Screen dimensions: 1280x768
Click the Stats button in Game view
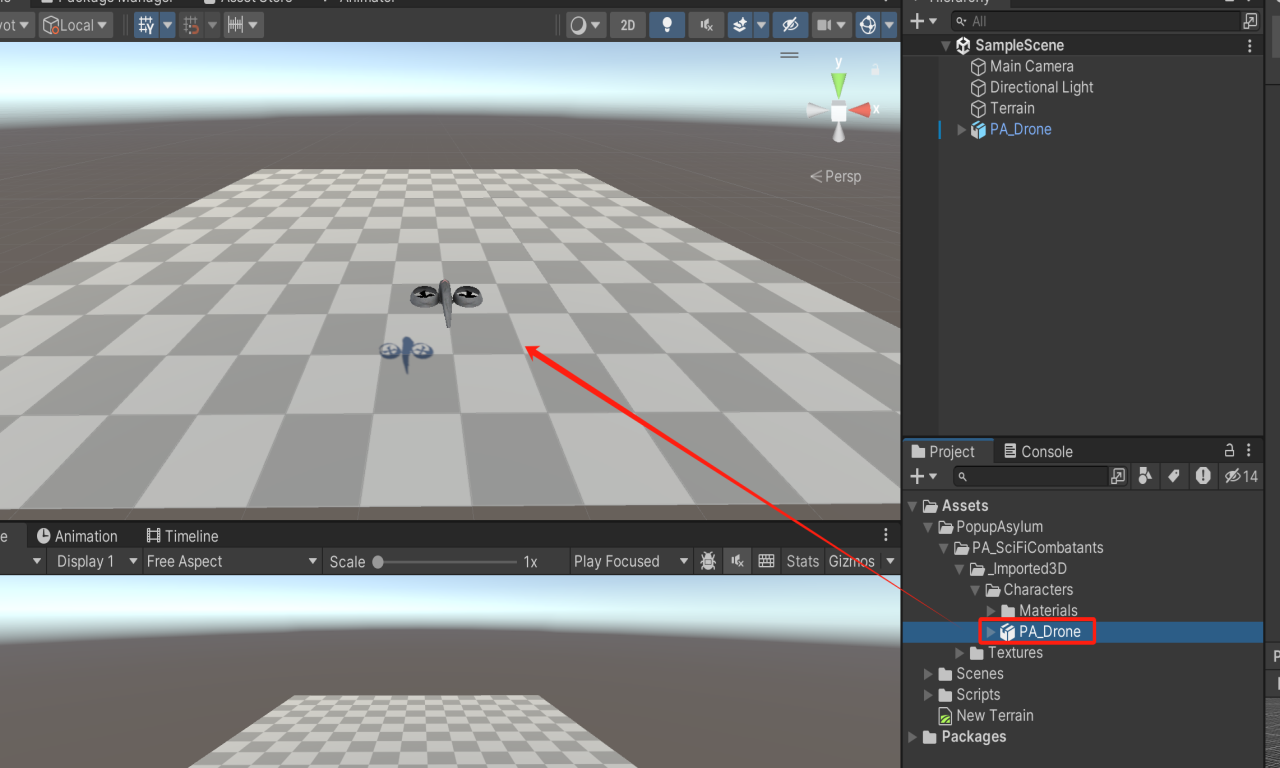802,561
